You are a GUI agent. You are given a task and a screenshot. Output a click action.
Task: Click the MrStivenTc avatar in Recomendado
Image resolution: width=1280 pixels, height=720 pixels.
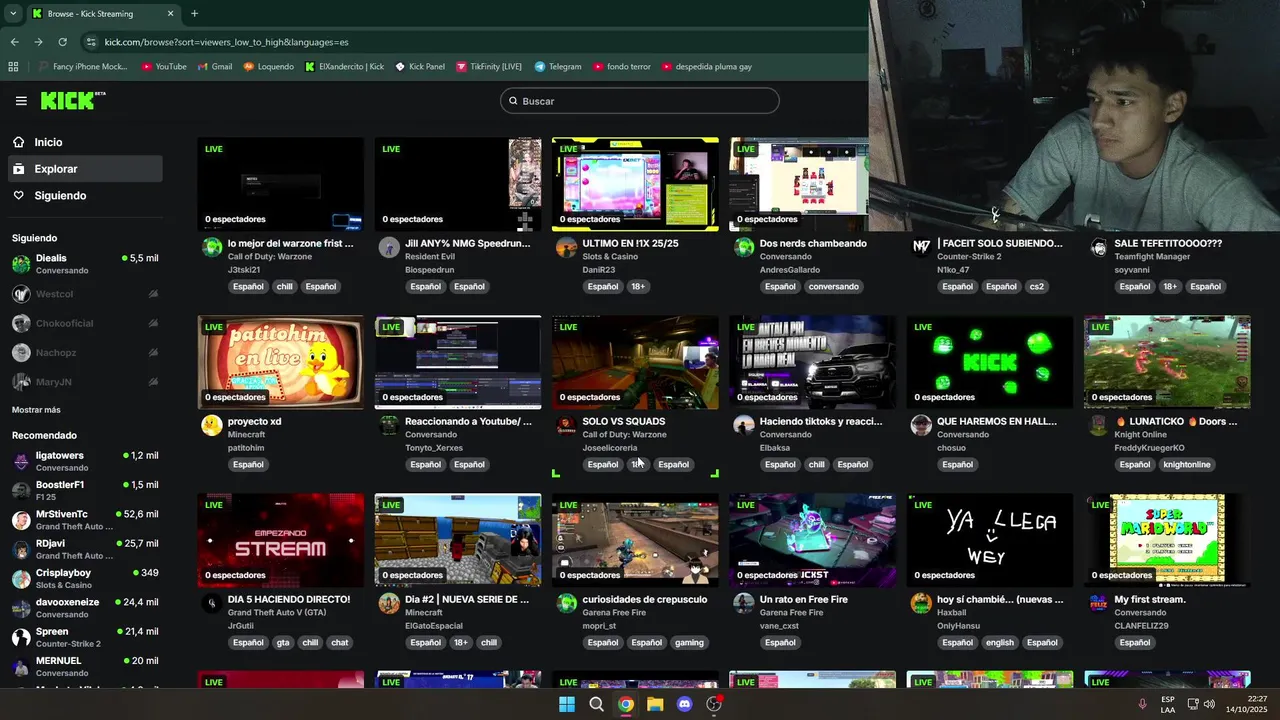click(x=21, y=520)
